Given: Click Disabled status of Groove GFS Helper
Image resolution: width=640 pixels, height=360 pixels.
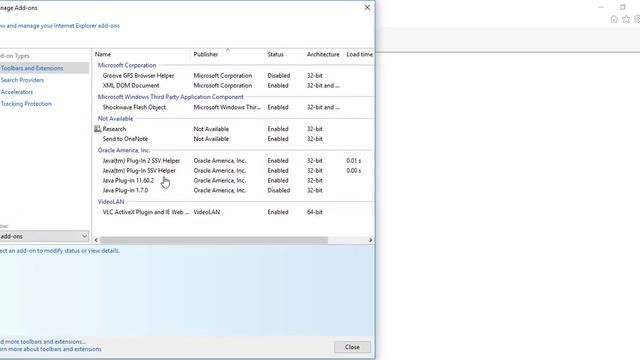Looking at the screenshot, I should click(x=279, y=76).
